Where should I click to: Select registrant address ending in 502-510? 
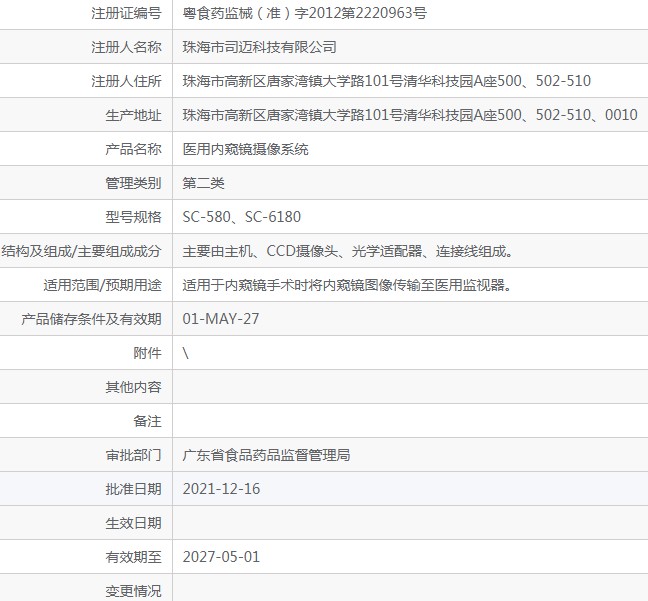386,81
